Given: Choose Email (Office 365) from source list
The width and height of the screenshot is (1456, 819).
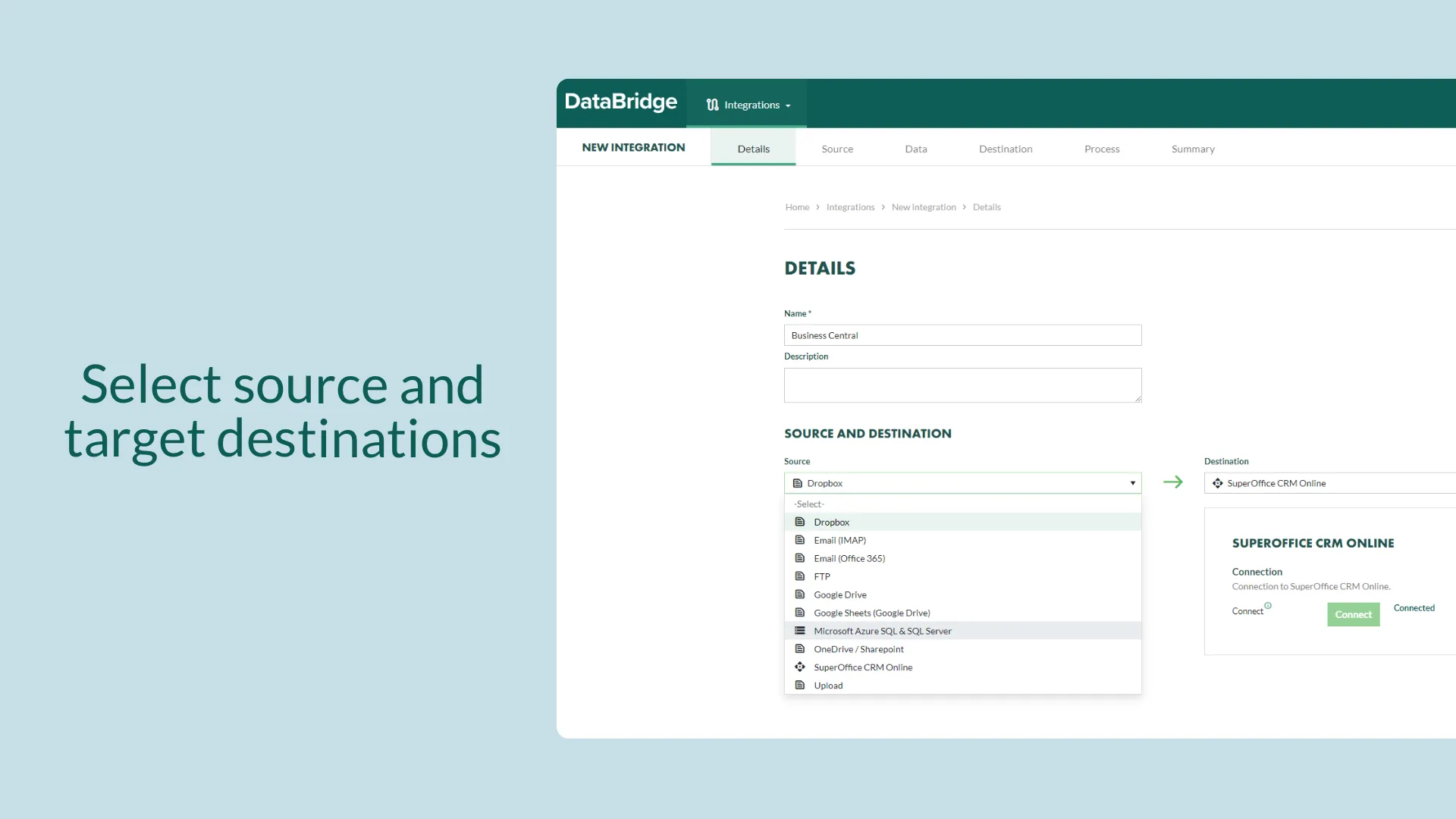Looking at the screenshot, I should pyautogui.click(x=849, y=558).
